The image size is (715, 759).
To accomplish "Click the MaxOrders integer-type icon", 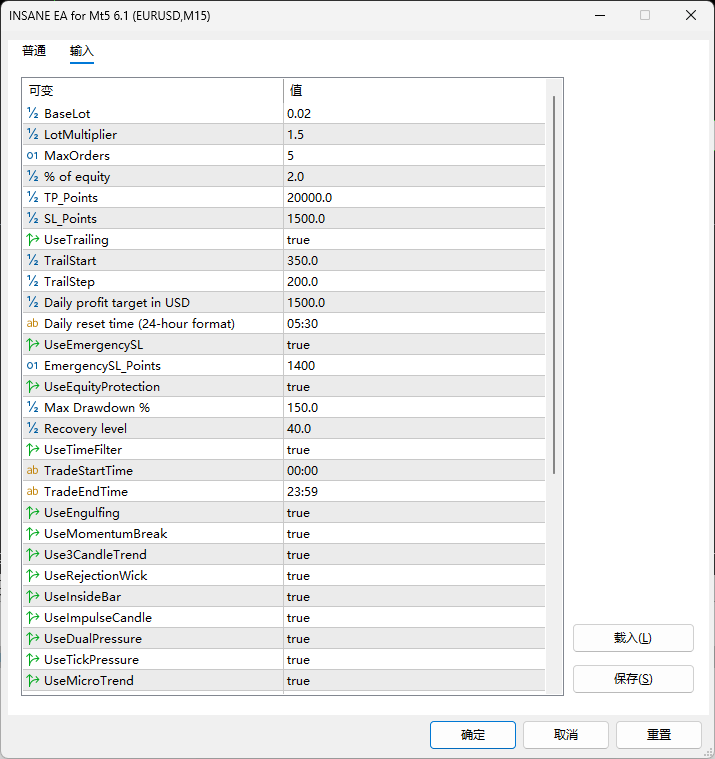I will click(33, 156).
